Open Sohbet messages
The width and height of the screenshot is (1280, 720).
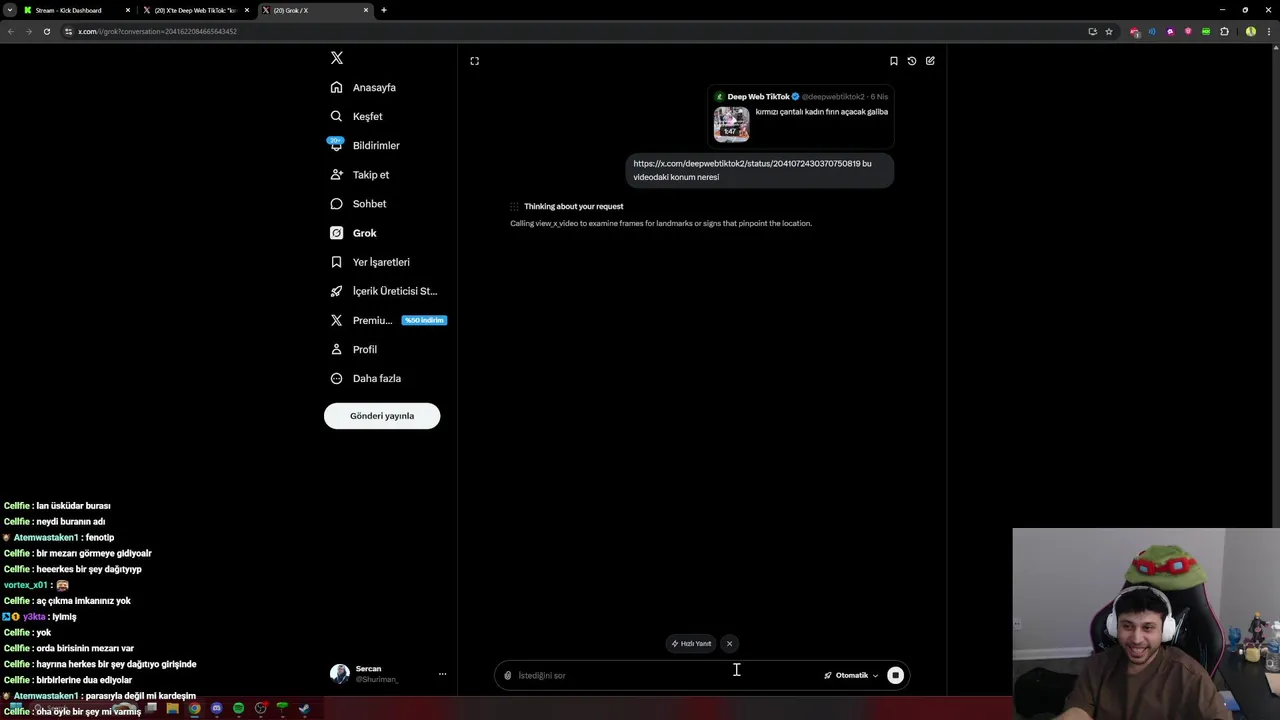[358, 203]
